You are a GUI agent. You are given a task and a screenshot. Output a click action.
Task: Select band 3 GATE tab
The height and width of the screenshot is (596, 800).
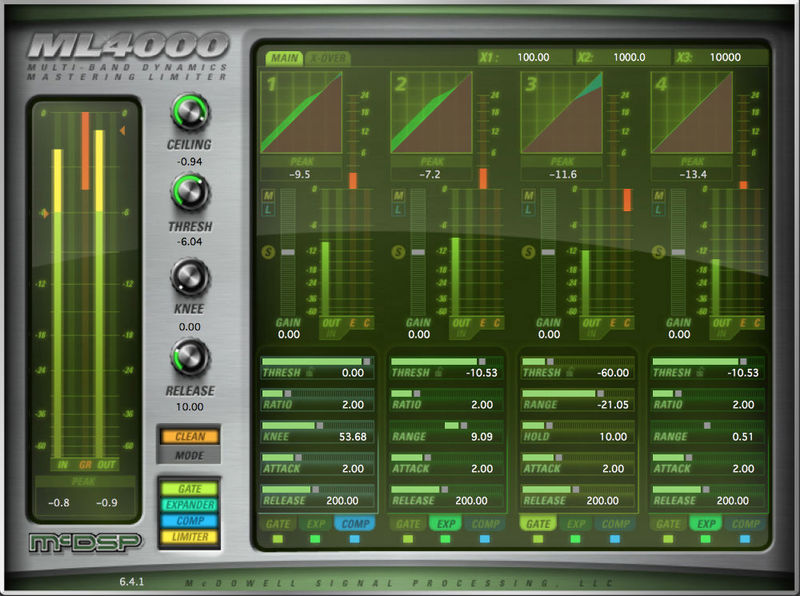point(538,524)
